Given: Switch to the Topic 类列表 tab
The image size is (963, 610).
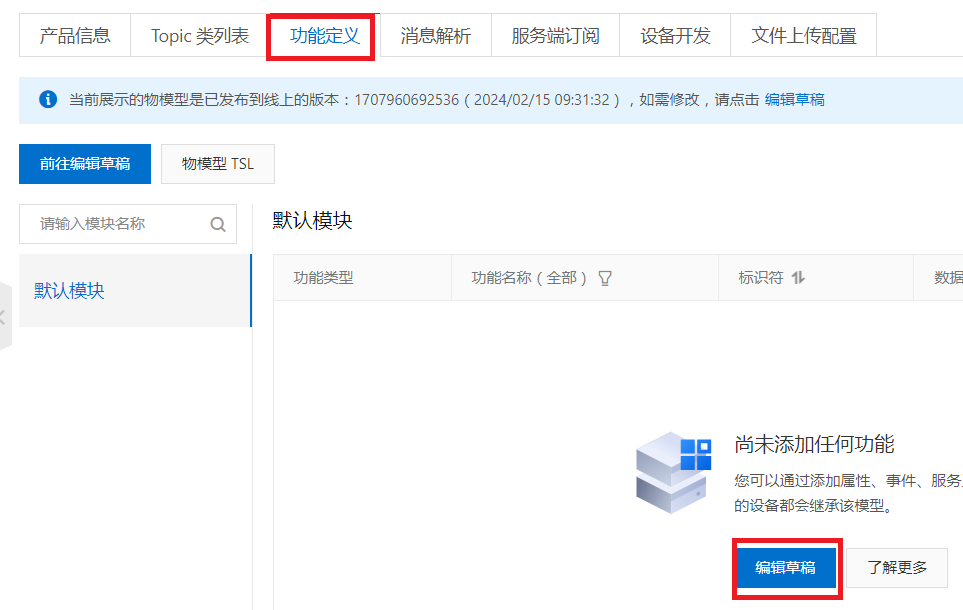Looking at the screenshot, I should [x=200, y=36].
